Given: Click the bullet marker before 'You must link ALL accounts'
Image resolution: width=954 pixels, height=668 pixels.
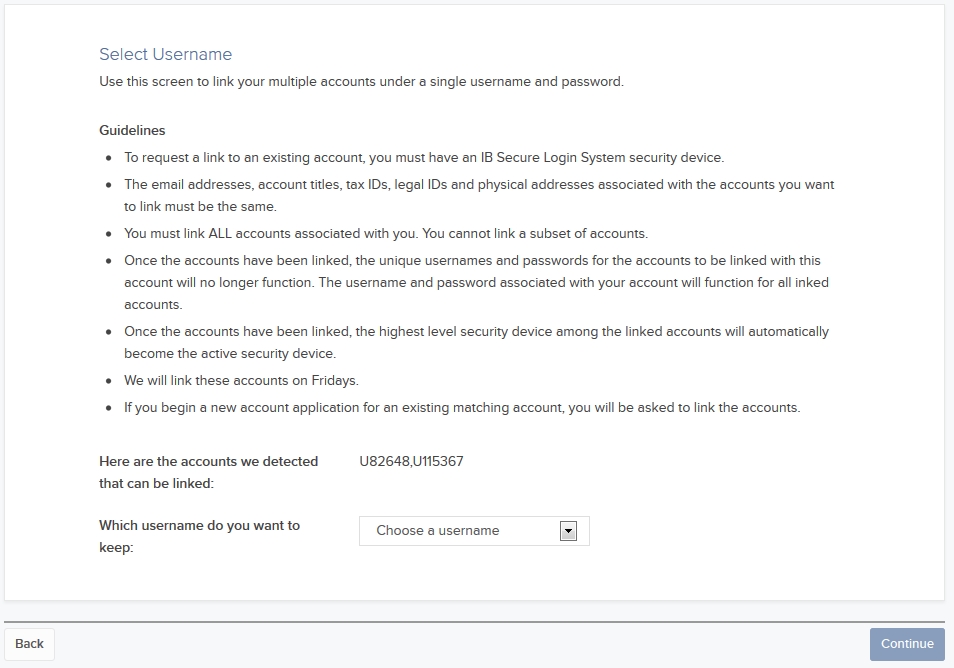Looking at the screenshot, I should pos(109,234).
